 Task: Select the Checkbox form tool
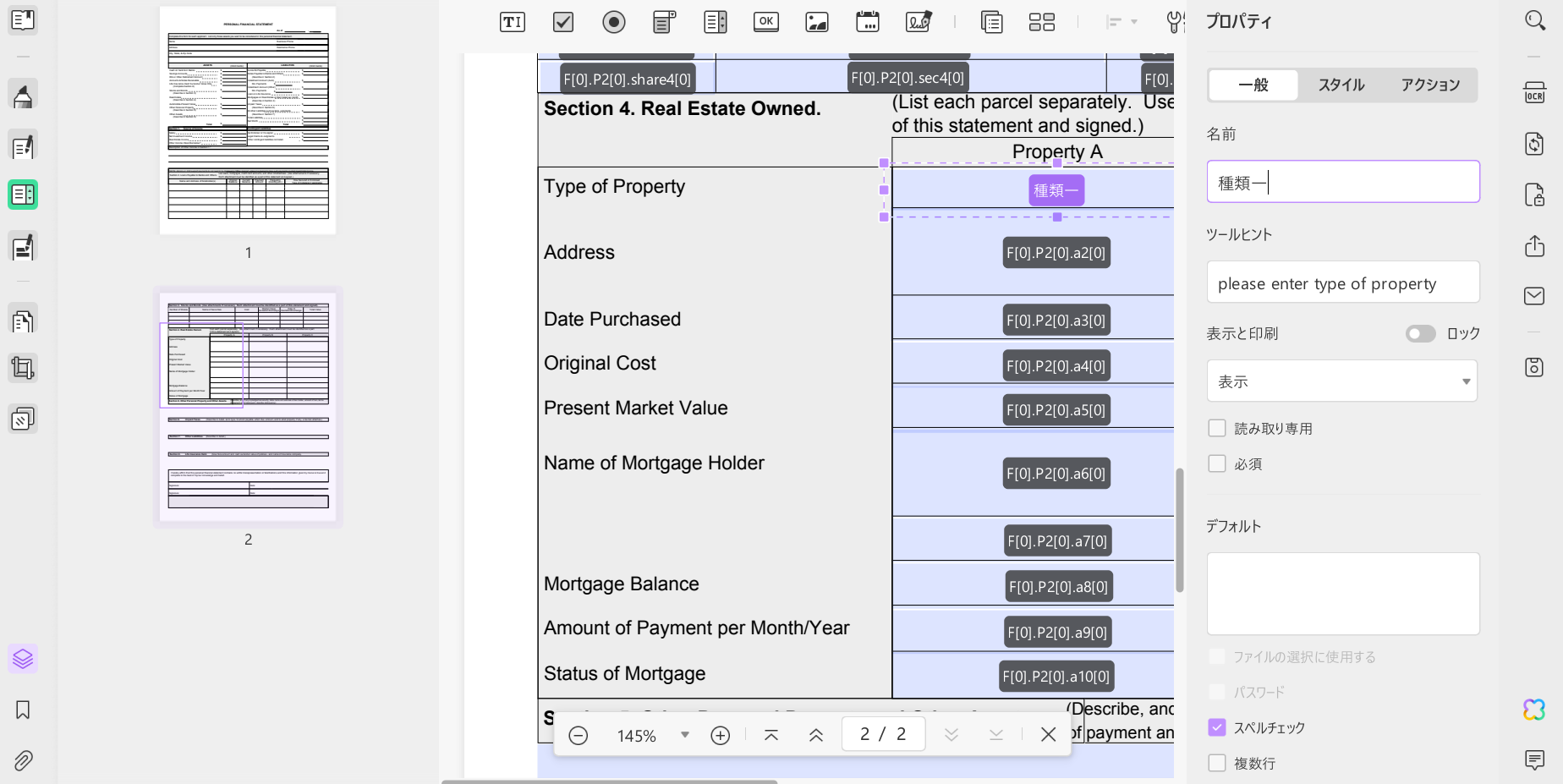[563, 22]
